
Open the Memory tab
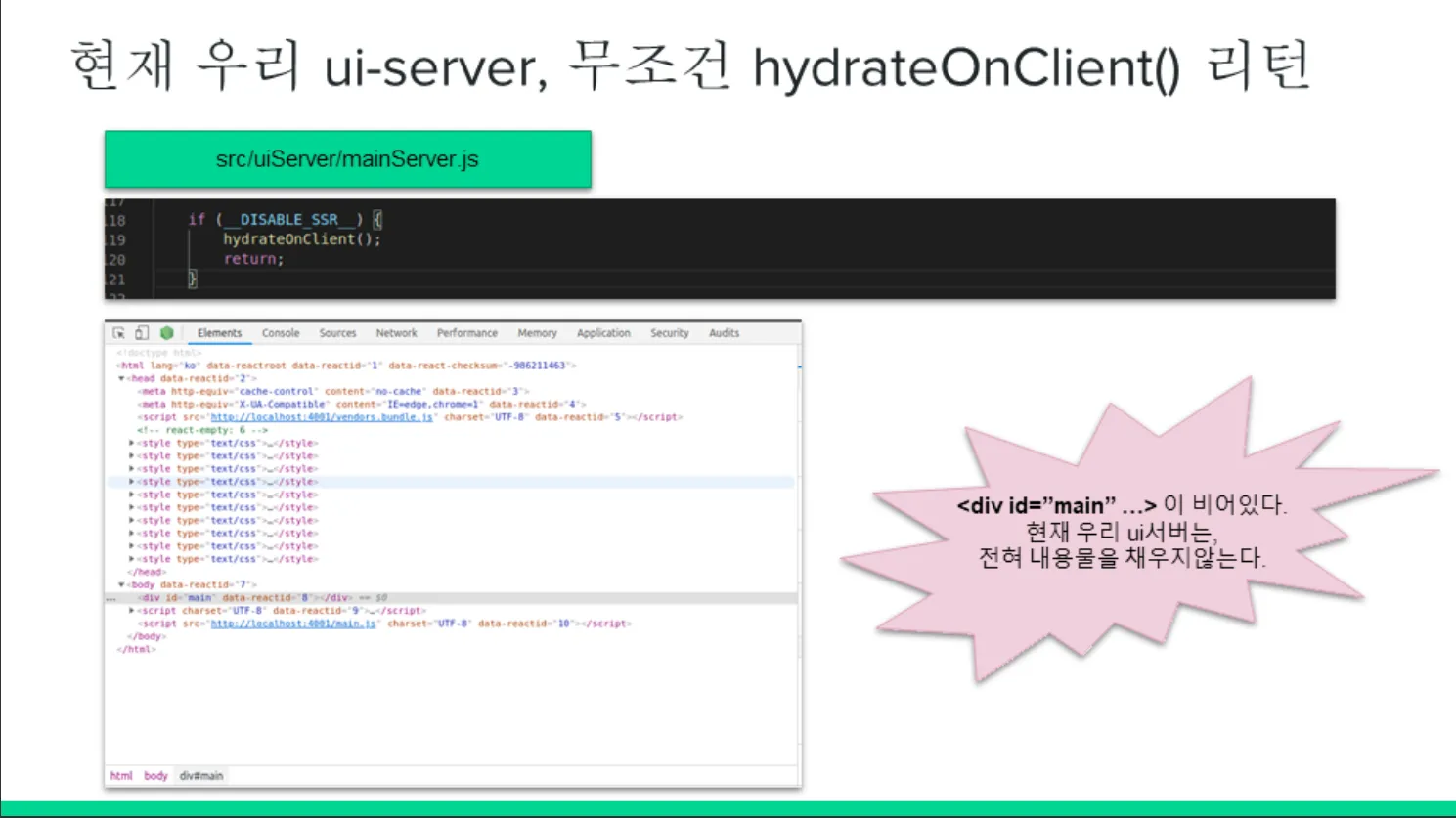tap(537, 333)
